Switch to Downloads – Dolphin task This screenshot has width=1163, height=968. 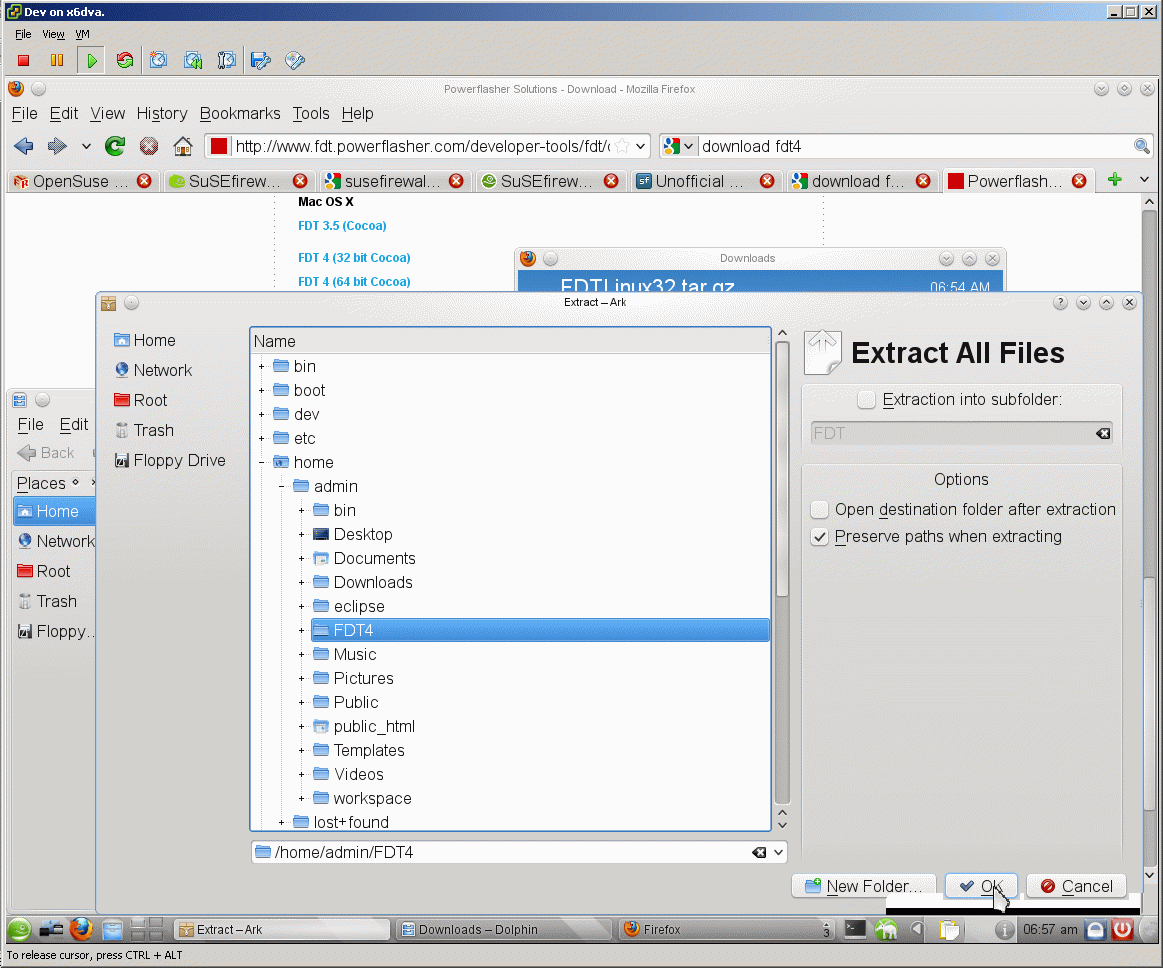[x=503, y=929]
